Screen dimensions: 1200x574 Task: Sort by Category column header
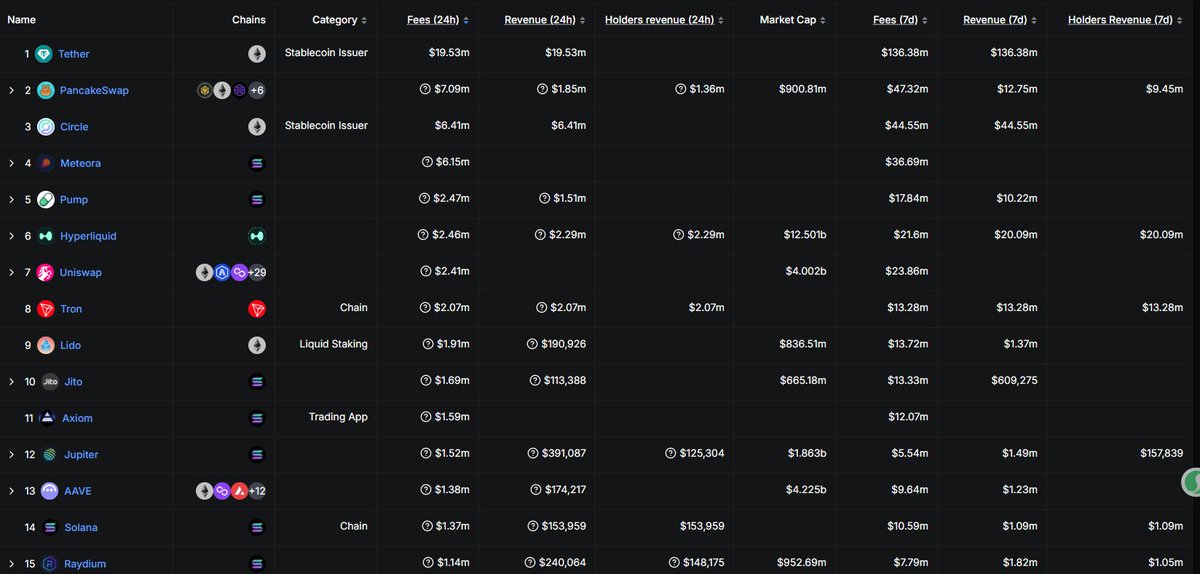click(339, 20)
